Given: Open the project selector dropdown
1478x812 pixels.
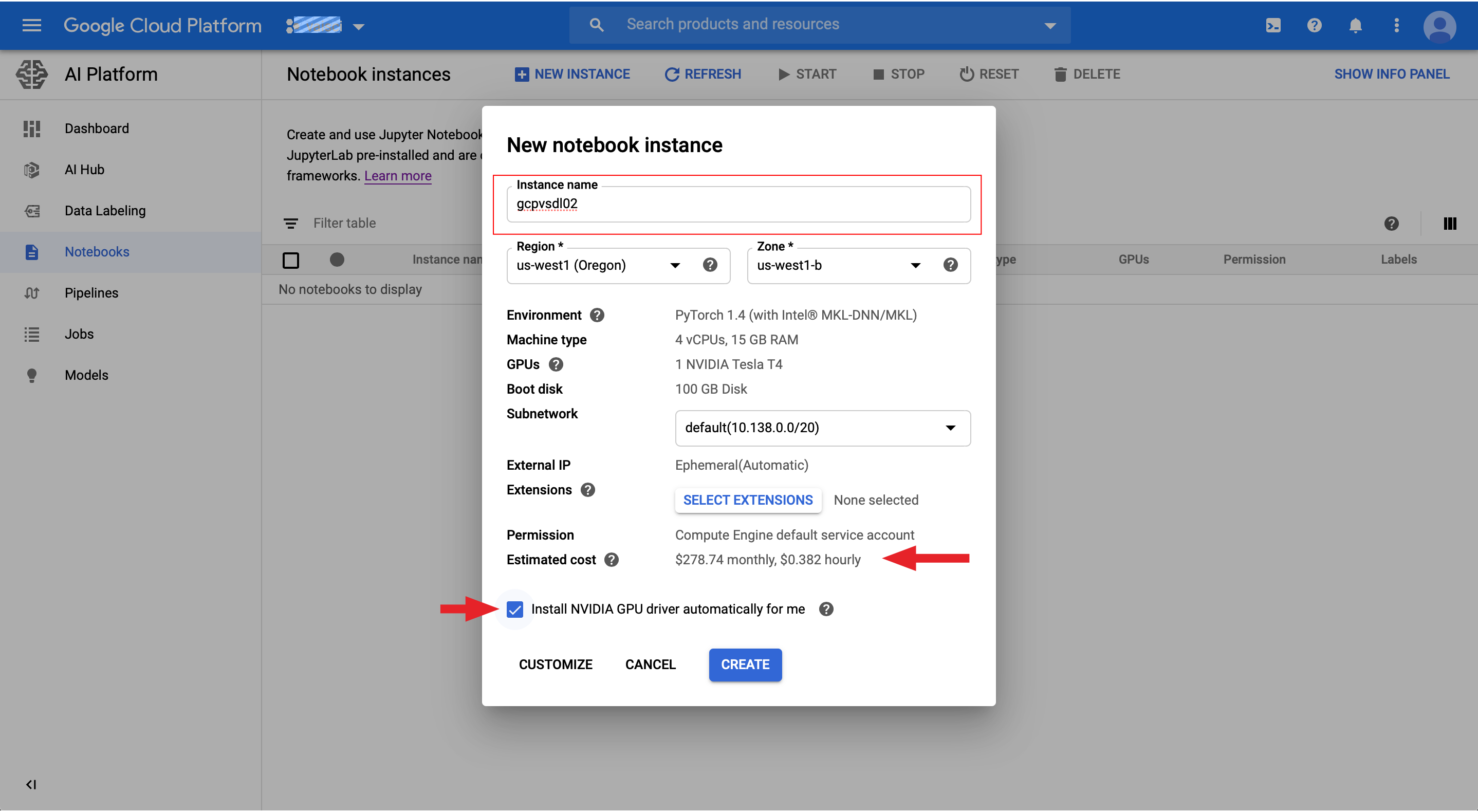Looking at the screenshot, I should (326, 26).
